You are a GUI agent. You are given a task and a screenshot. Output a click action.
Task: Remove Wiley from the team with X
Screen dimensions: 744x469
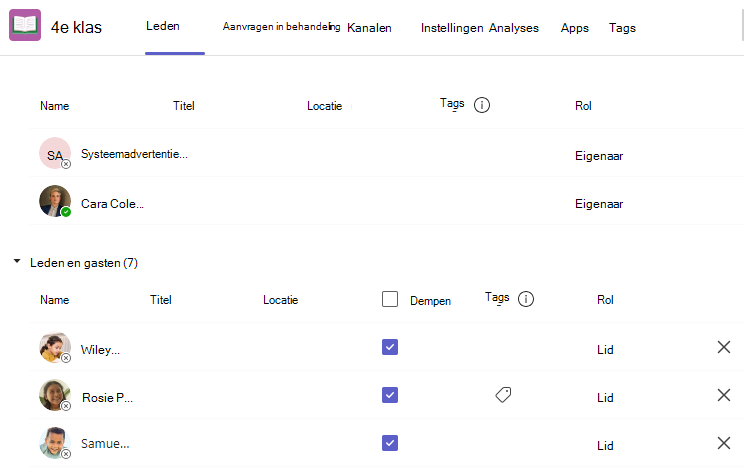pos(724,347)
